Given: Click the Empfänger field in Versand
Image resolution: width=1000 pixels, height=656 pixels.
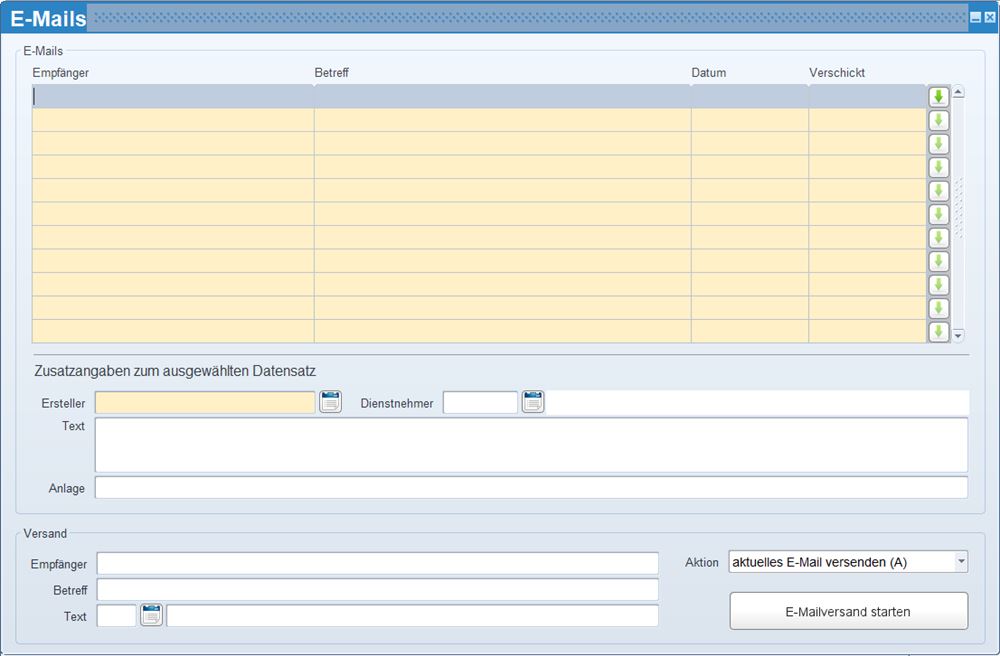Looking at the screenshot, I should point(377,564).
